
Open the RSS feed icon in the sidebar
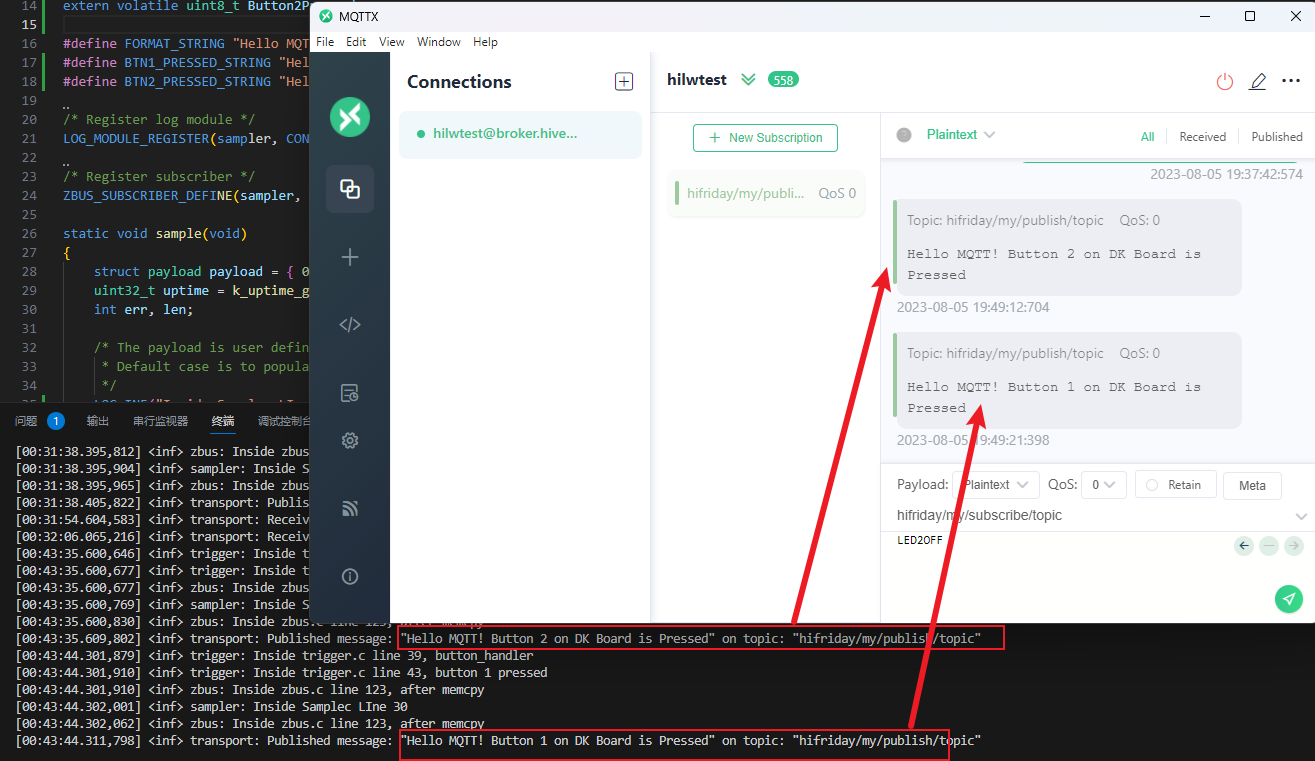click(350, 508)
